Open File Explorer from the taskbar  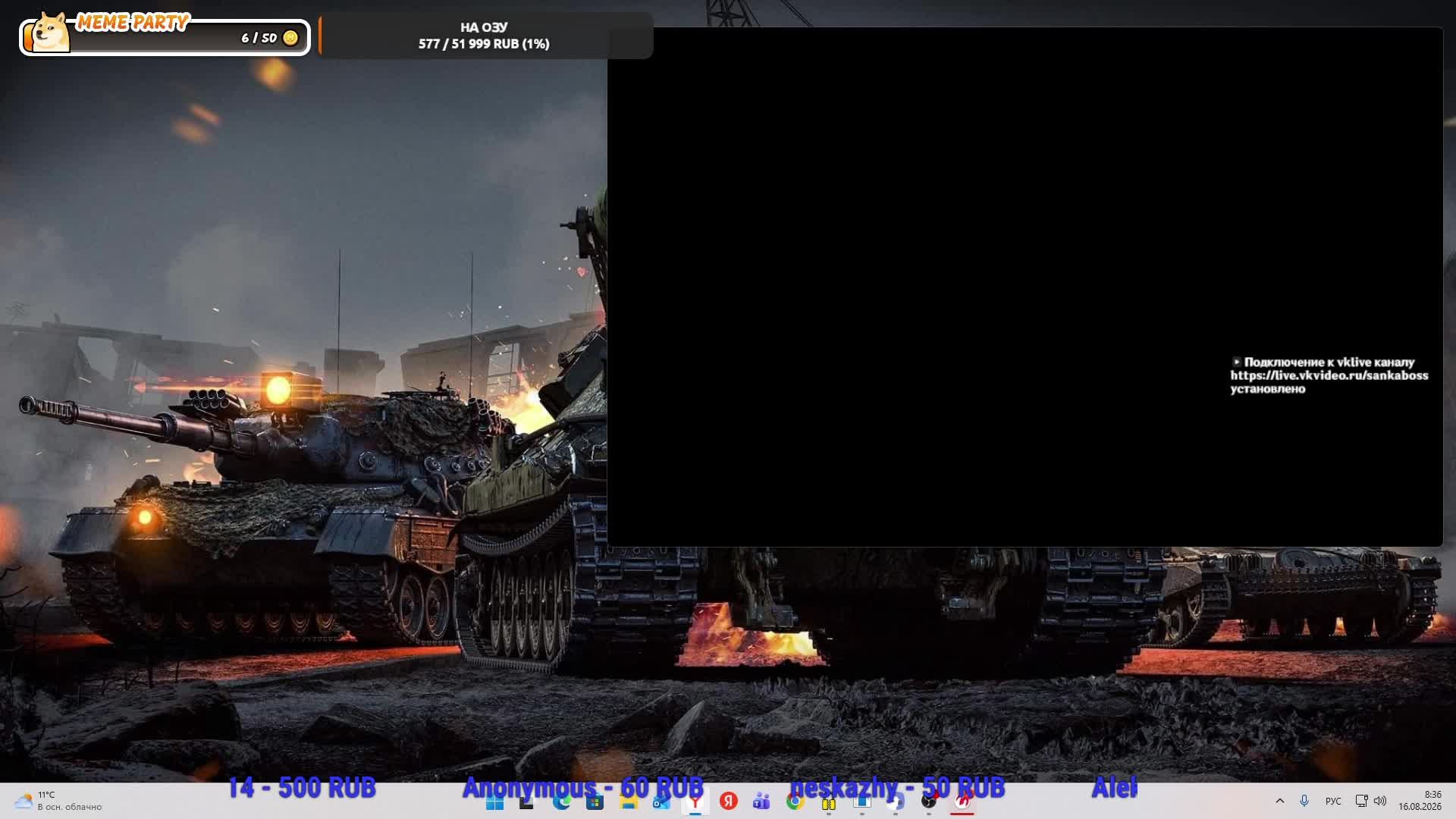(628, 802)
